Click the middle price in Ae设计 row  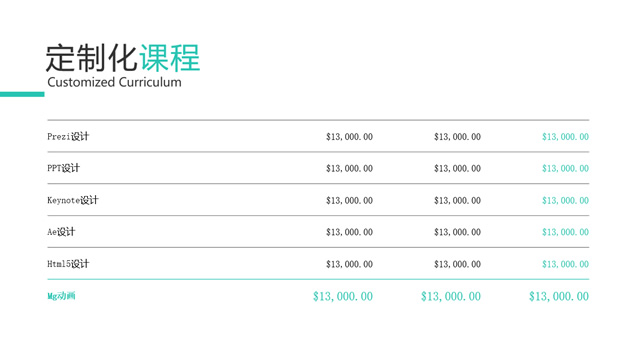coord(458,232)
